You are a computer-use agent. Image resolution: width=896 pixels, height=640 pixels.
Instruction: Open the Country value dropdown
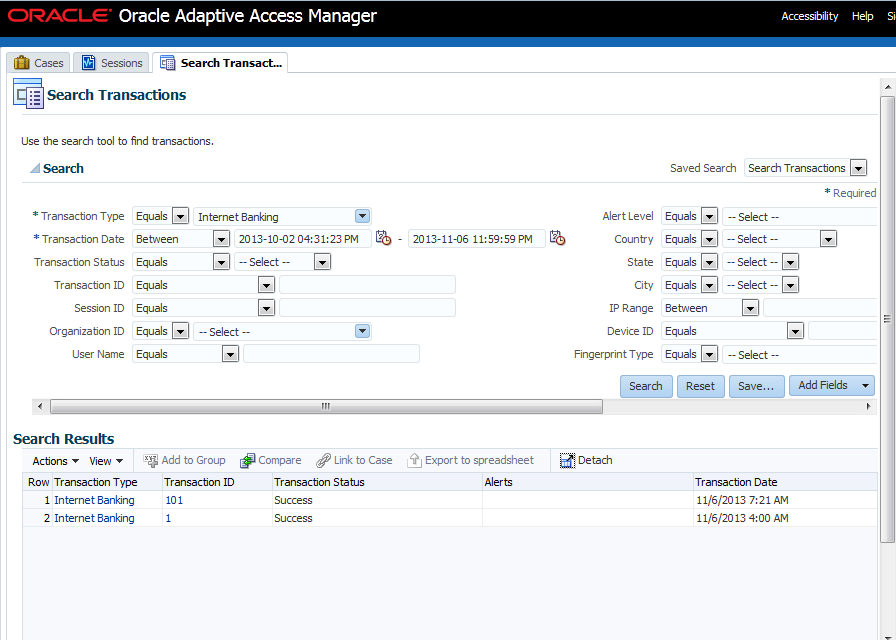pyautogui.click(x=829, y=239)
